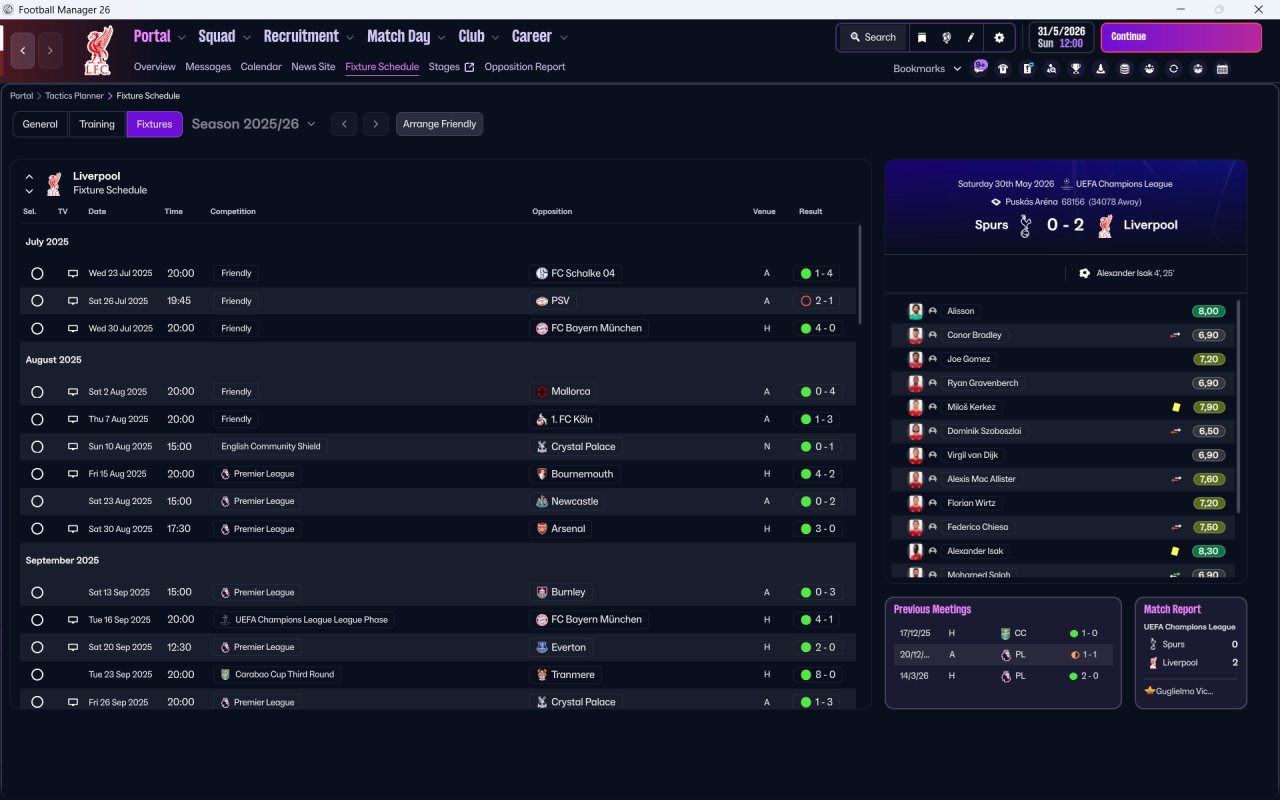Switch to the Training tab

[97, 124]
